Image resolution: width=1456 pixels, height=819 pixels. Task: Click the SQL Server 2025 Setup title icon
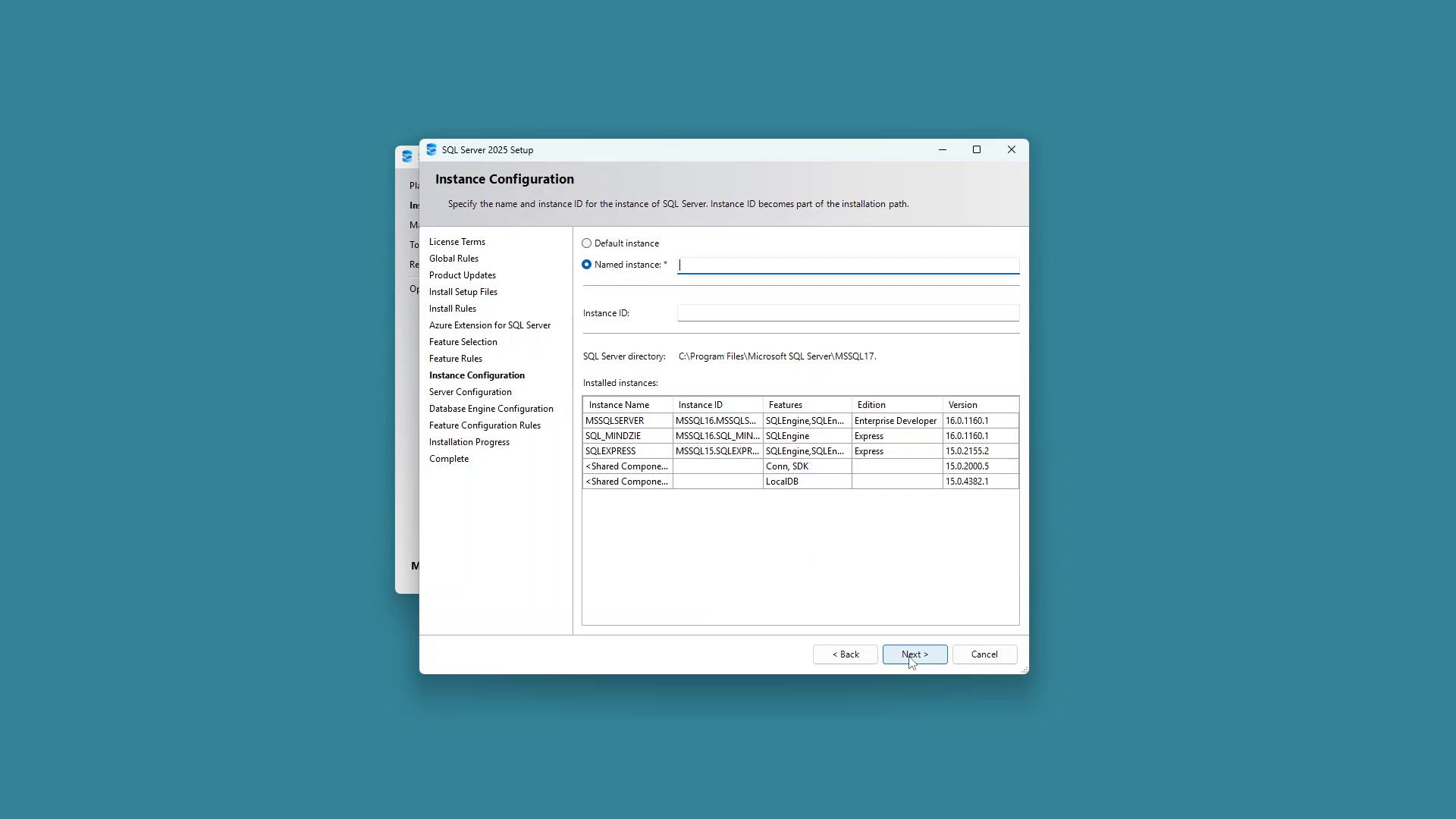click(x=431, y=149)
